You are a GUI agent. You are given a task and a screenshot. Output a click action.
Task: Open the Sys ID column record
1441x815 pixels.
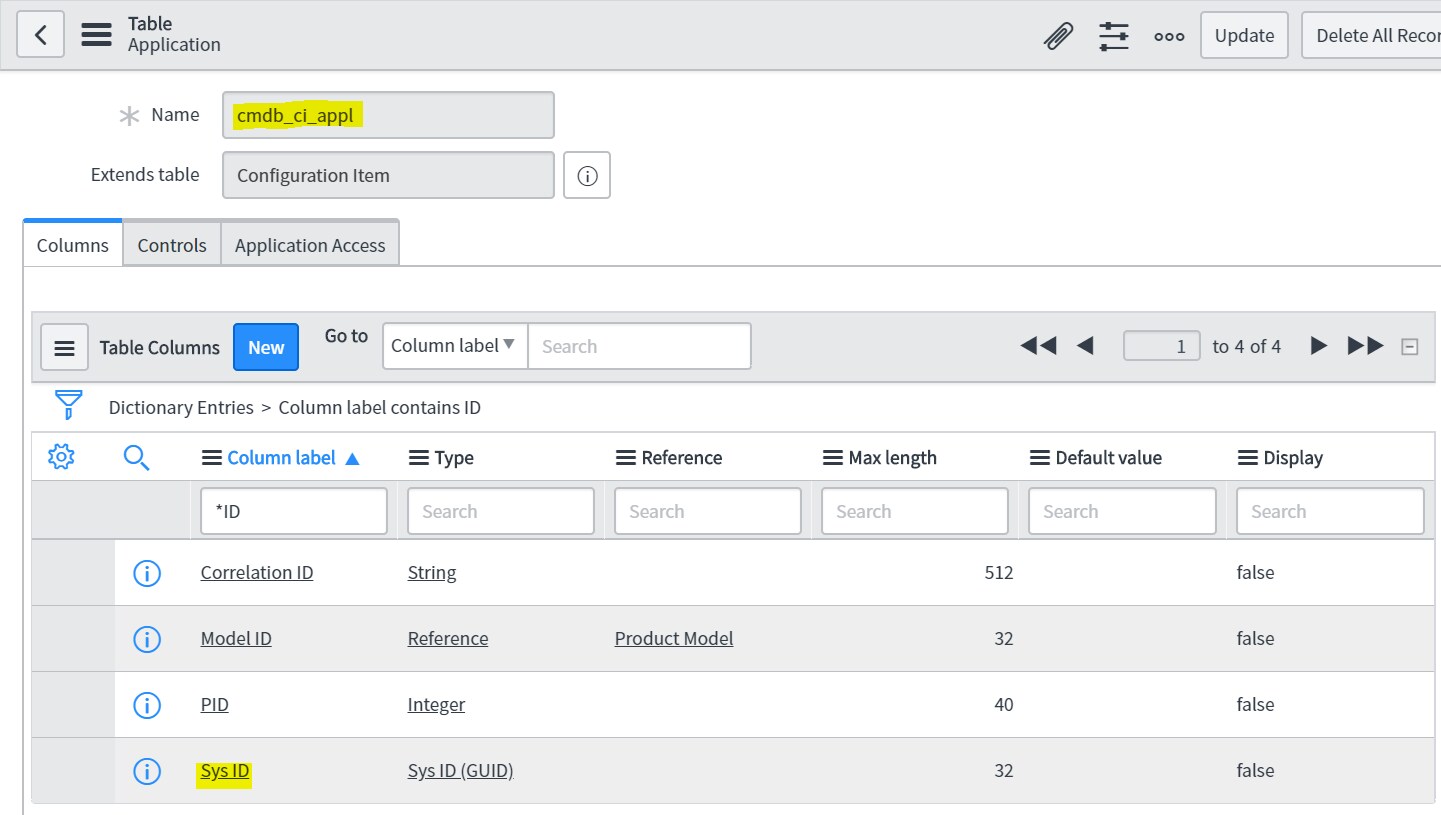(224, 770)
